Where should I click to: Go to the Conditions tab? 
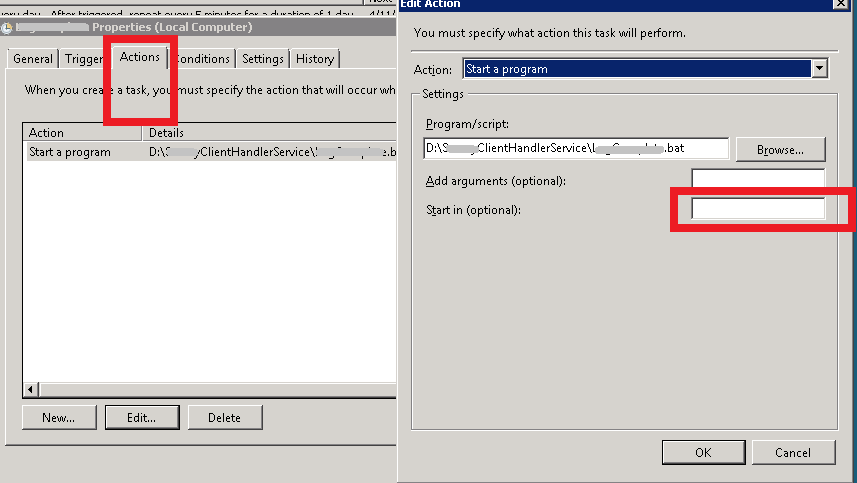pyautogui.click(x=205, y=59)
